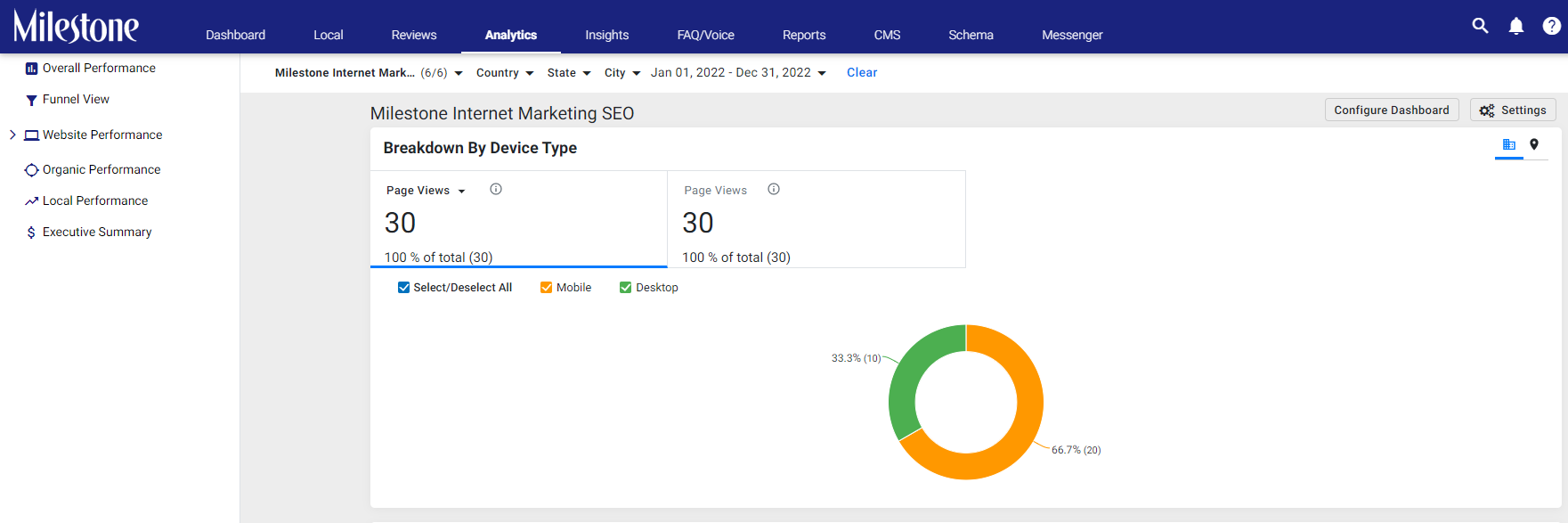Image resolution: width=1568 pixels, height=523 pixels.
Task: Click the Clear filters link
Action: [862, 73]
